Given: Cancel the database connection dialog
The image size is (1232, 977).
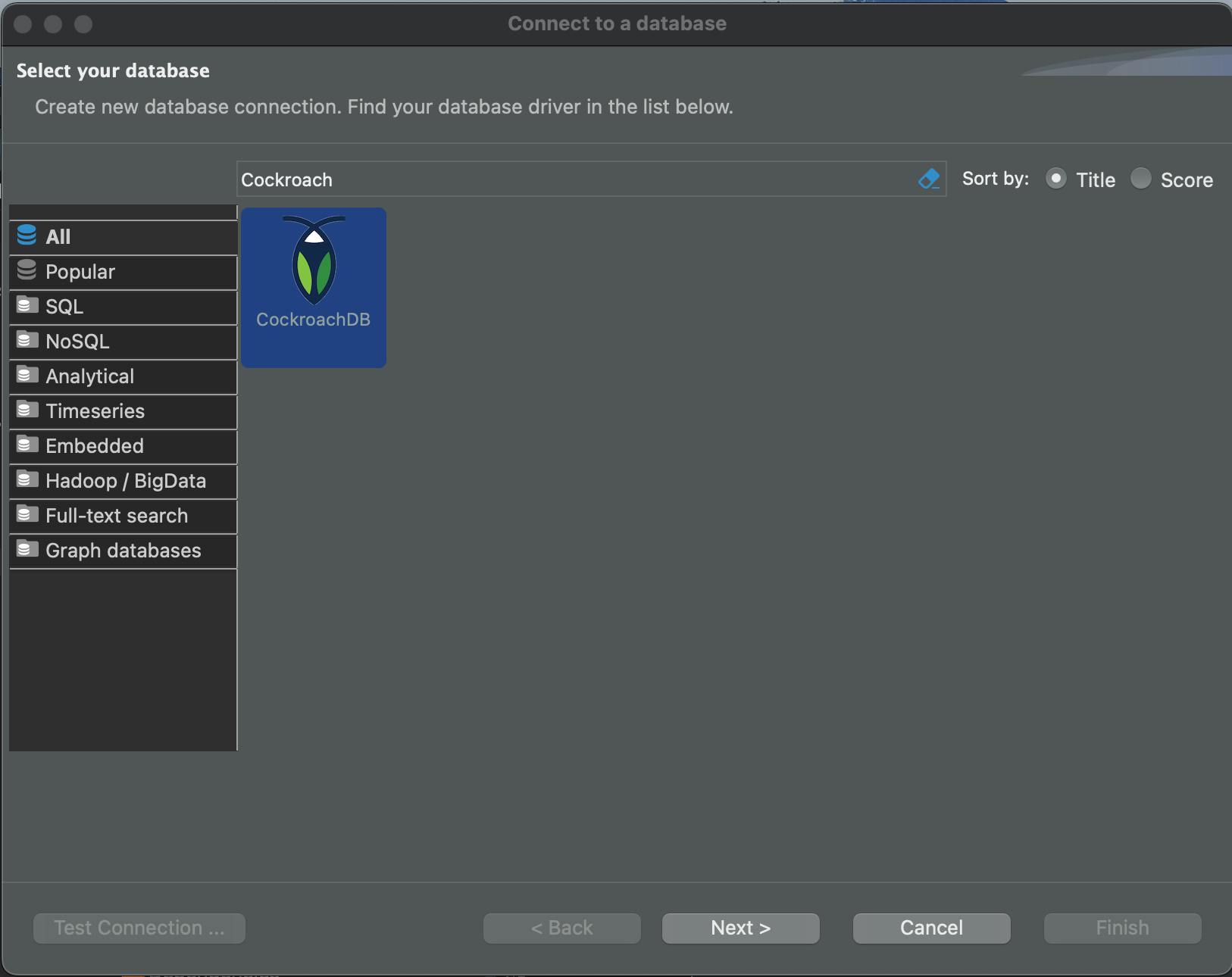Looking at the screenshot, I should click(x=931, y=928).
